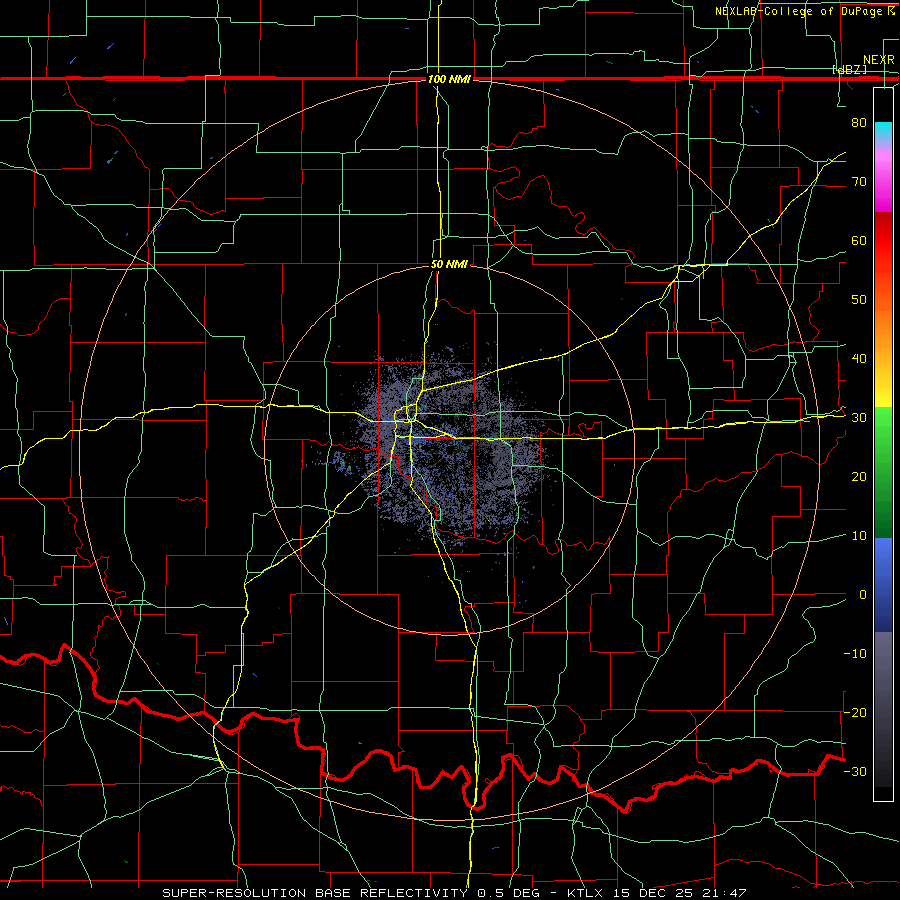900x900 pixels.
Task: Click the 'SUPER-RESOLUTION BASE REFLECTIVITY' caption text
Action: coord(315,893)
